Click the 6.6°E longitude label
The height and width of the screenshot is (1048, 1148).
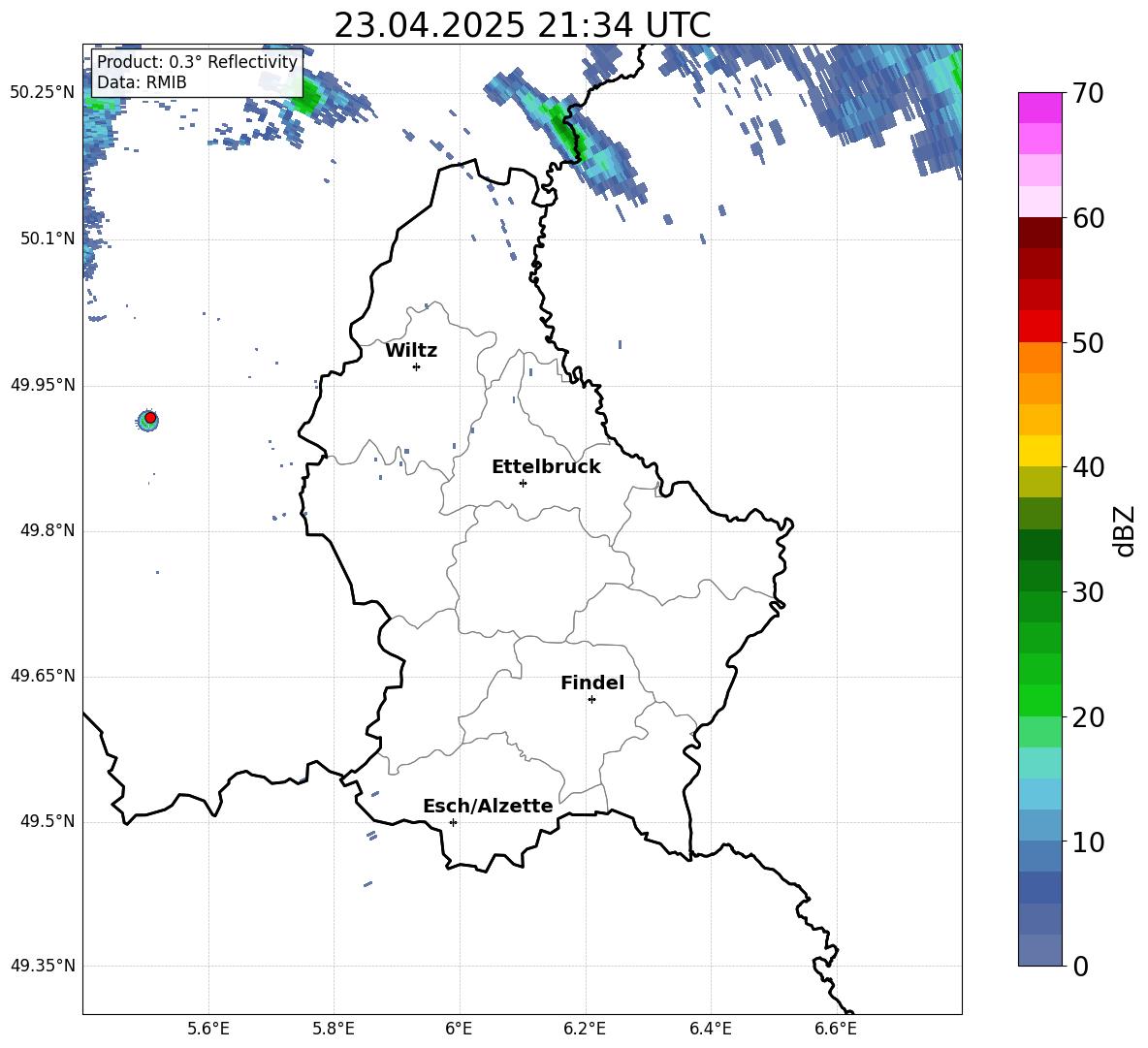click(x=836, y=1029)
